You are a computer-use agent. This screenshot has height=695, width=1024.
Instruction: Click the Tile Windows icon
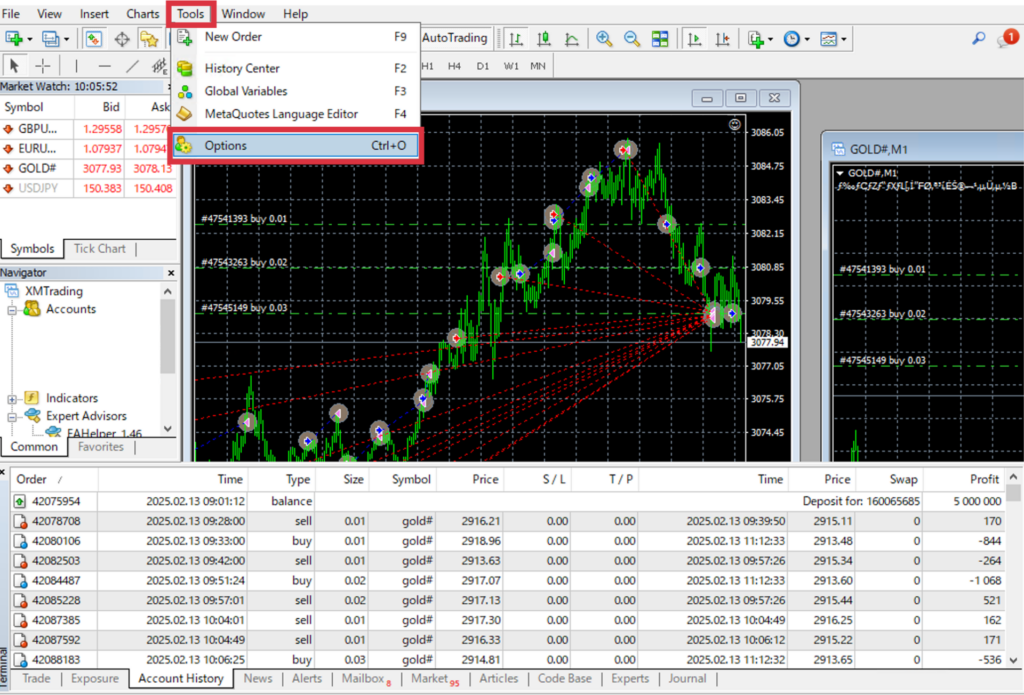(660, 39)
